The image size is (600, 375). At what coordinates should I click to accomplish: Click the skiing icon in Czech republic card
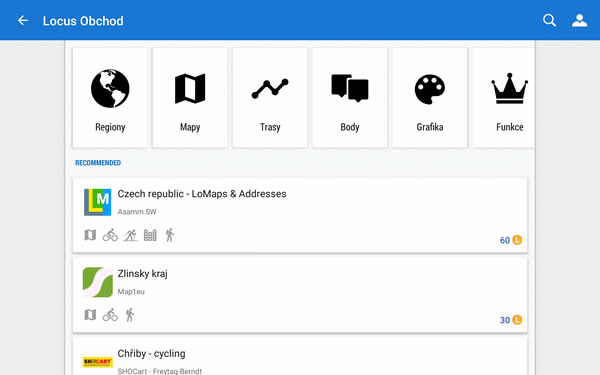130,235
